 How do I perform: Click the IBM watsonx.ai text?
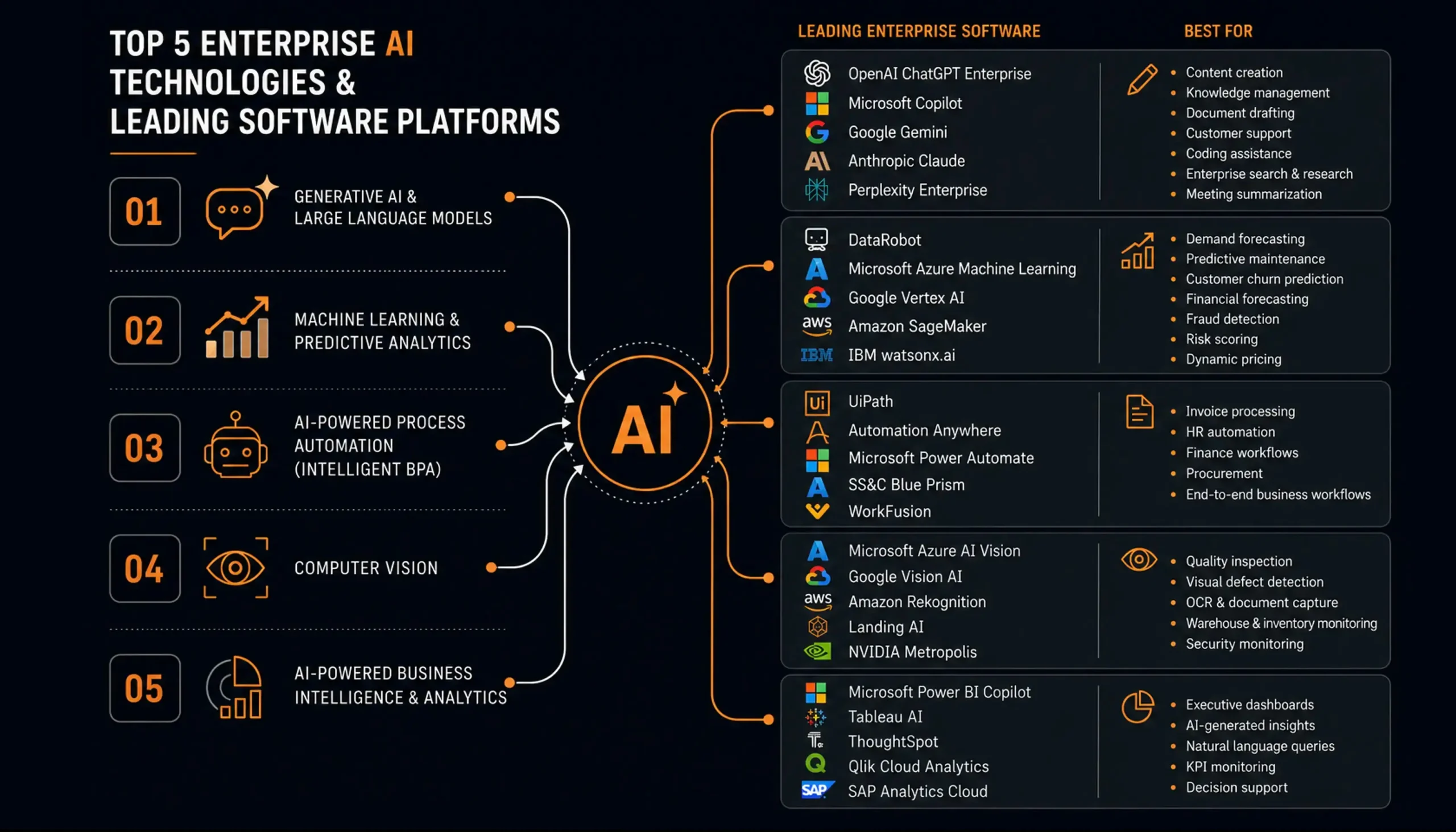click(901, 355)
